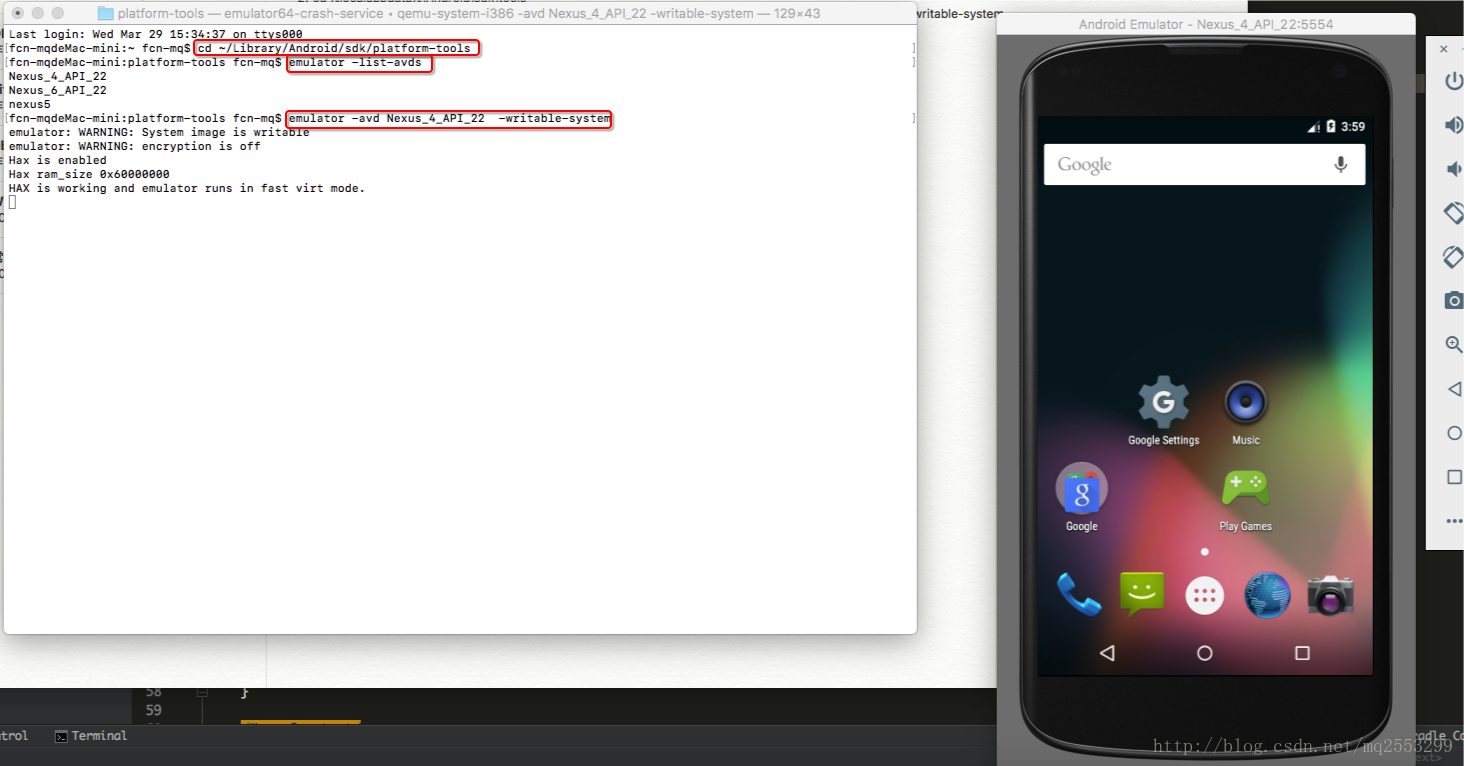Click the 'Last login' line in Terminal
1464x766 pixels.
pos(155,34)
